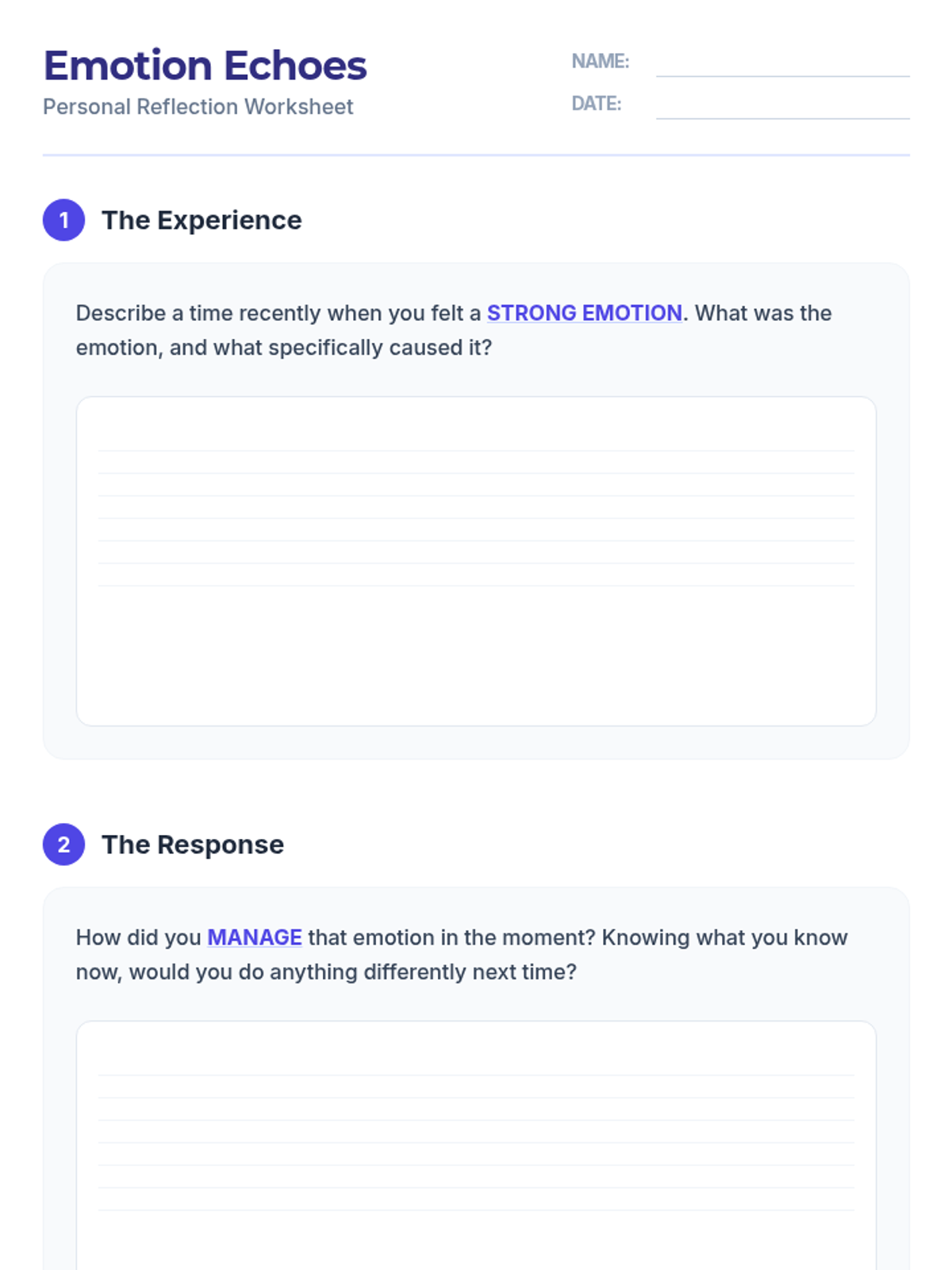This screenshot has width=952, height=1270.
Task: Click the number 2 section badge
Action: point(63,845)
